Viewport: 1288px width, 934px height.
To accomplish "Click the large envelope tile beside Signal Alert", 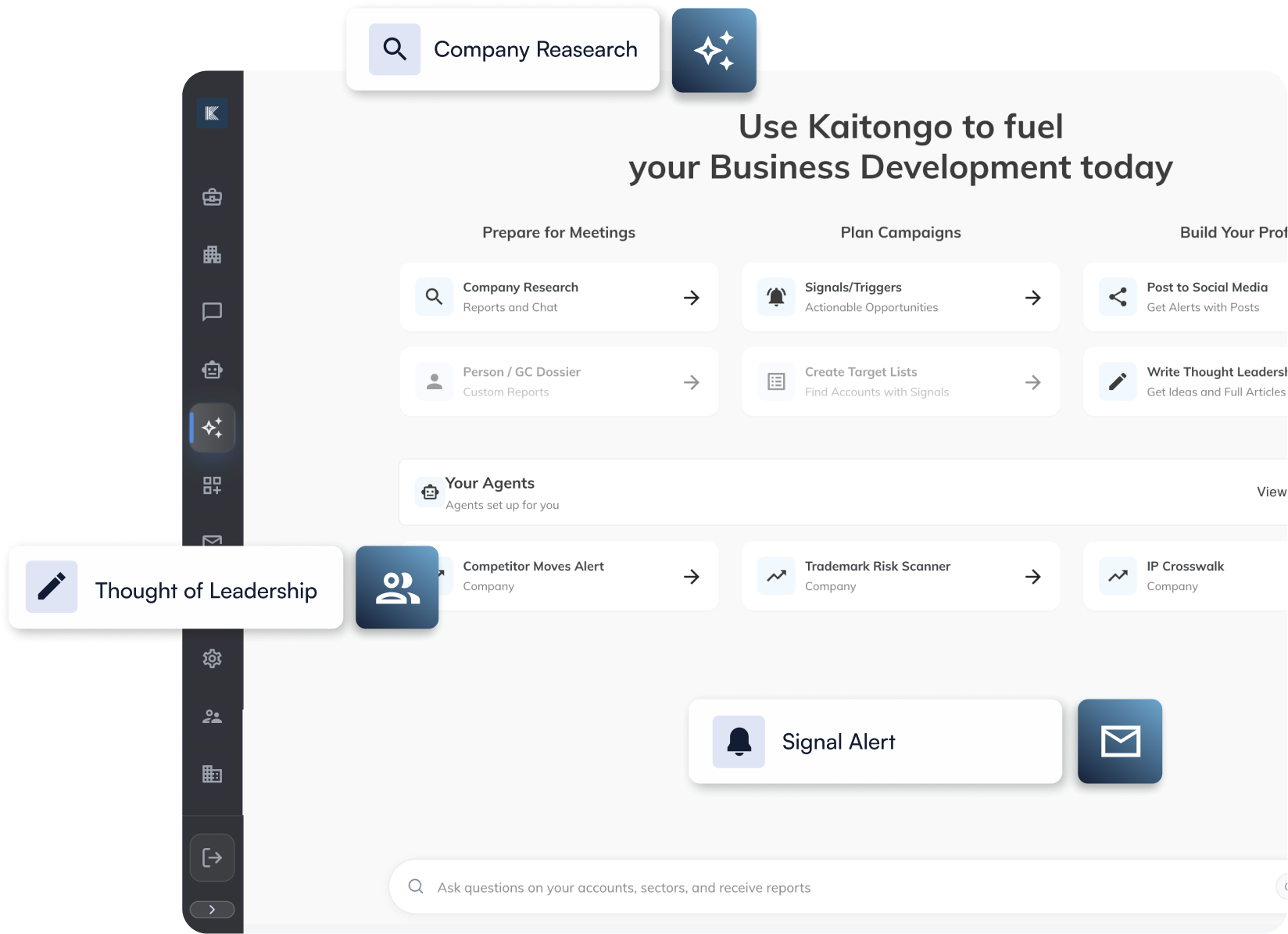I will (x=1120, y=741).
